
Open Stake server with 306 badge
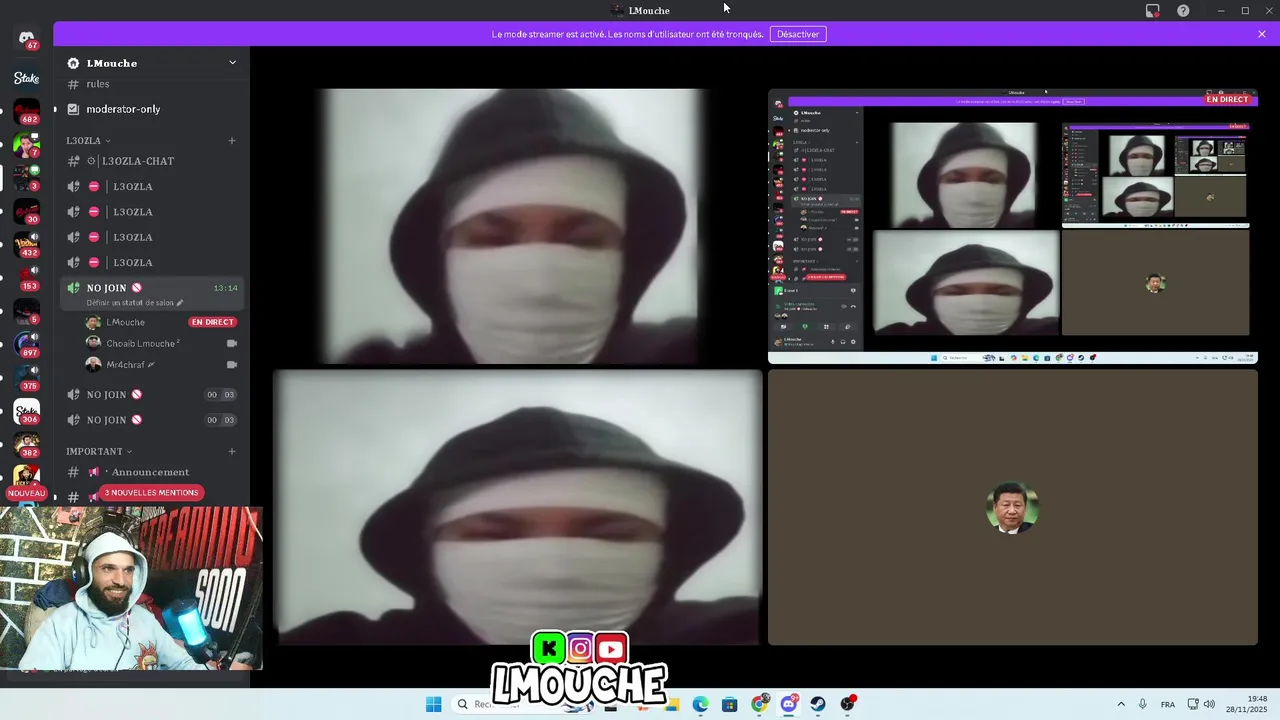27,412
